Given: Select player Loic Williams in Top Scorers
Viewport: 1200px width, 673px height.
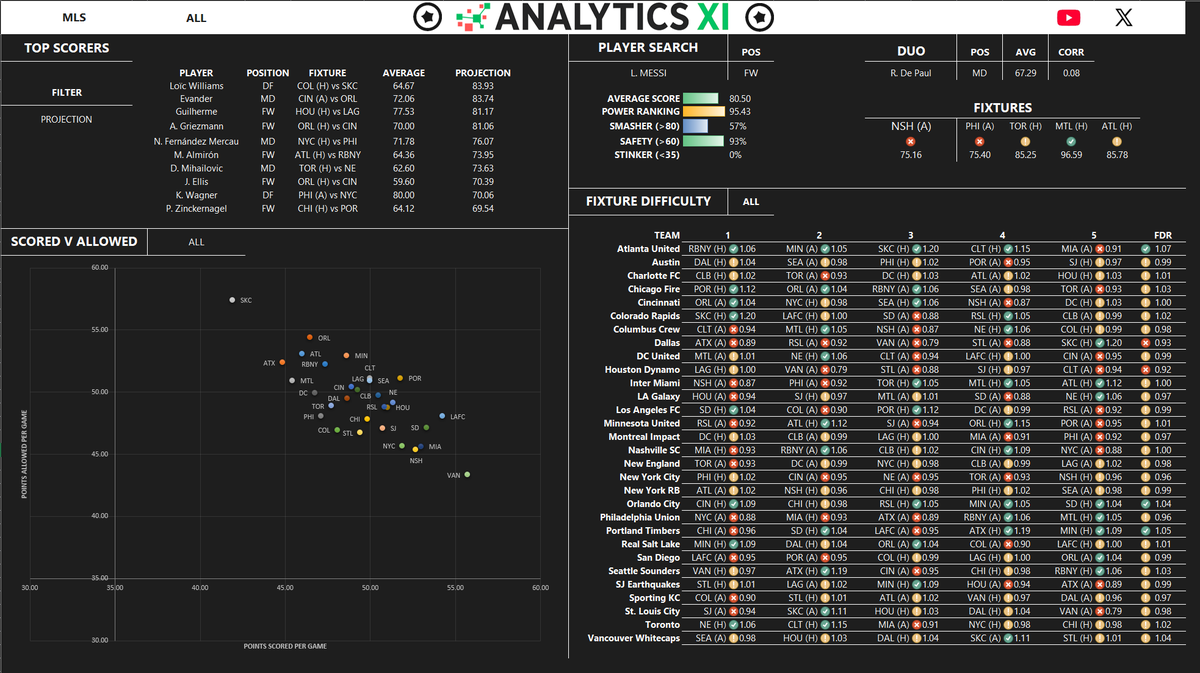Looking at the screenshot, I should click(x=197, y=86).
